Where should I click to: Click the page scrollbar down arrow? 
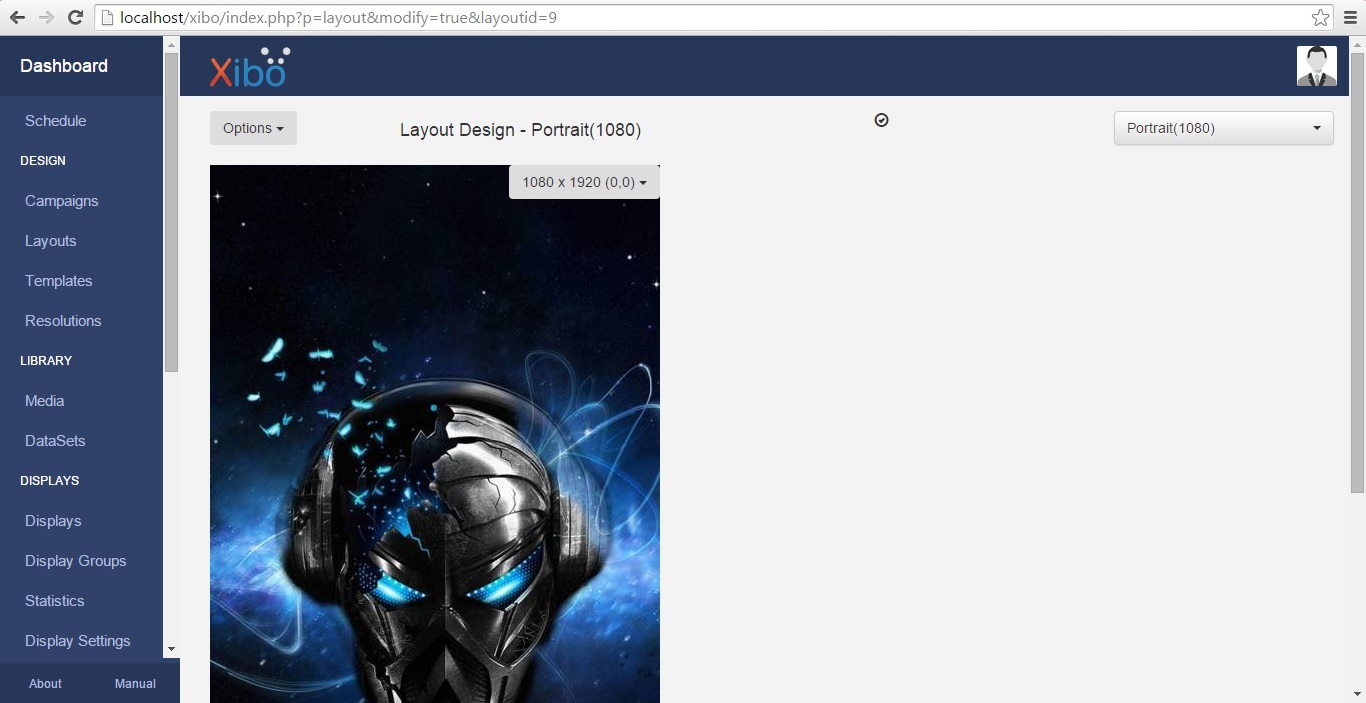coord(1357,694)
